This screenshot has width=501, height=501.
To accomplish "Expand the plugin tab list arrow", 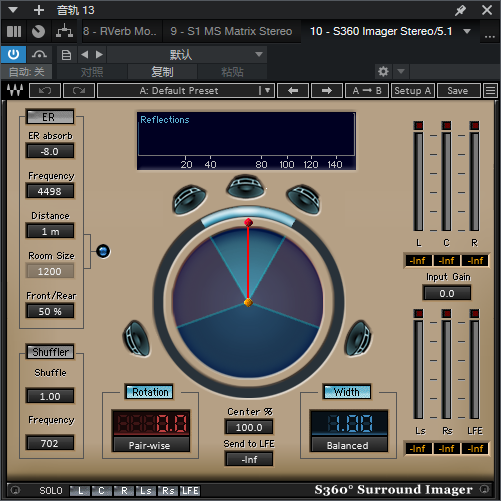I will coord(467,31).
